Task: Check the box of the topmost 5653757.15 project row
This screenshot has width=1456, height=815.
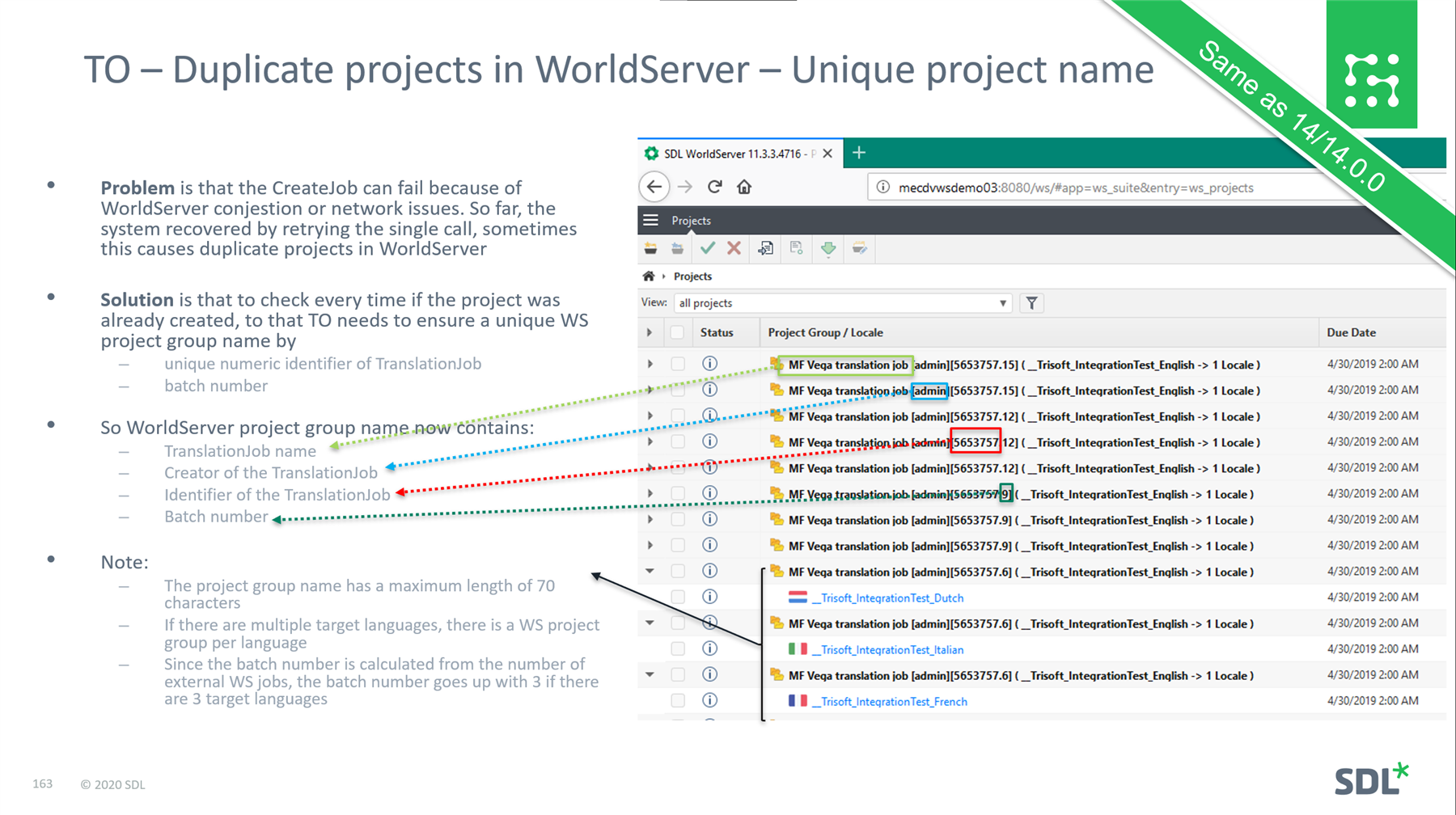Action: [x=678, y=364]
